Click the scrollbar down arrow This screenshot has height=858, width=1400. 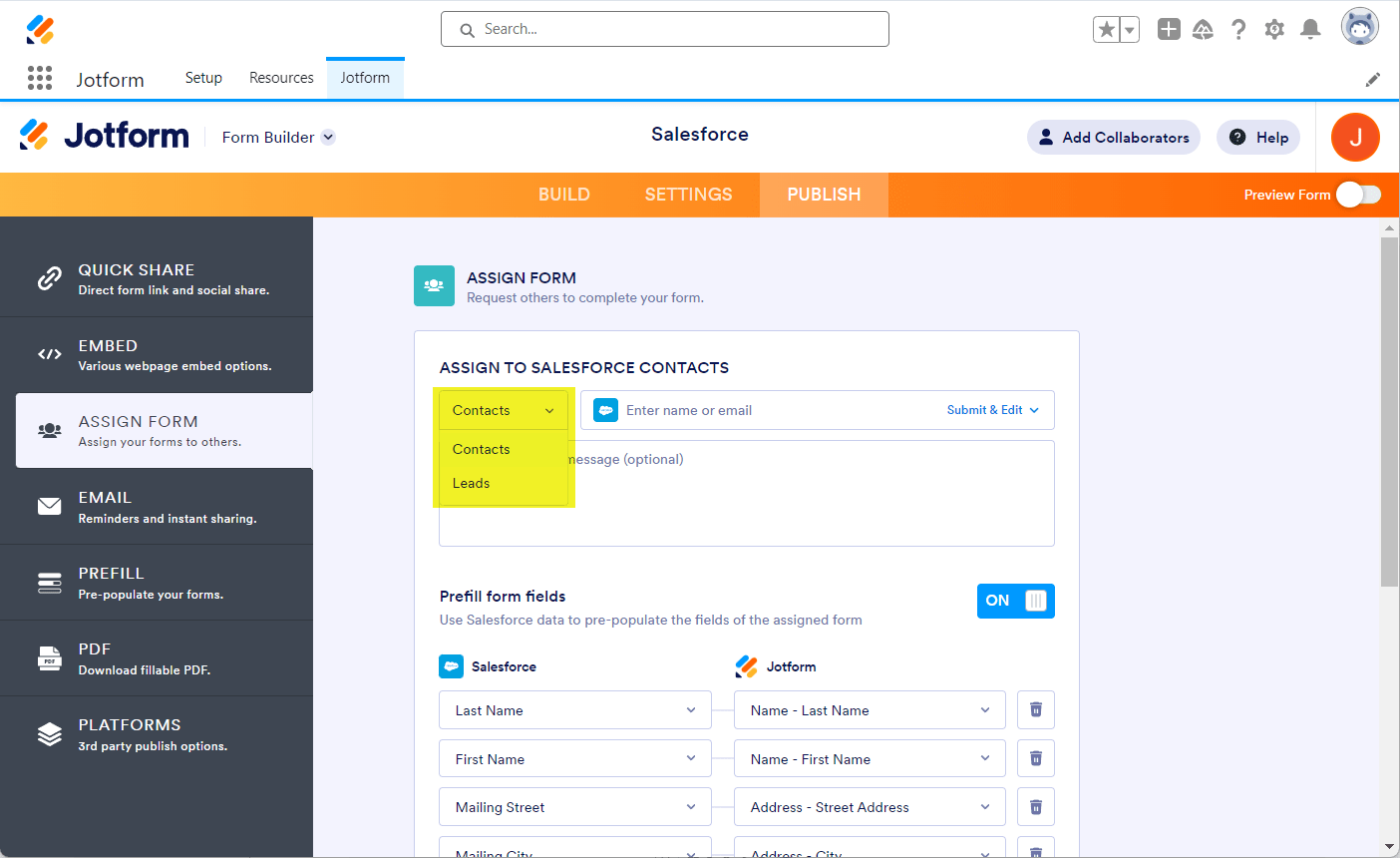coord(1390,847)
